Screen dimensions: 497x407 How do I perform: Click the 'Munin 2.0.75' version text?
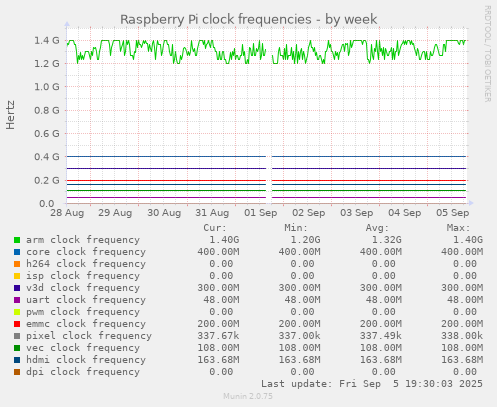[x=248, y=396]
